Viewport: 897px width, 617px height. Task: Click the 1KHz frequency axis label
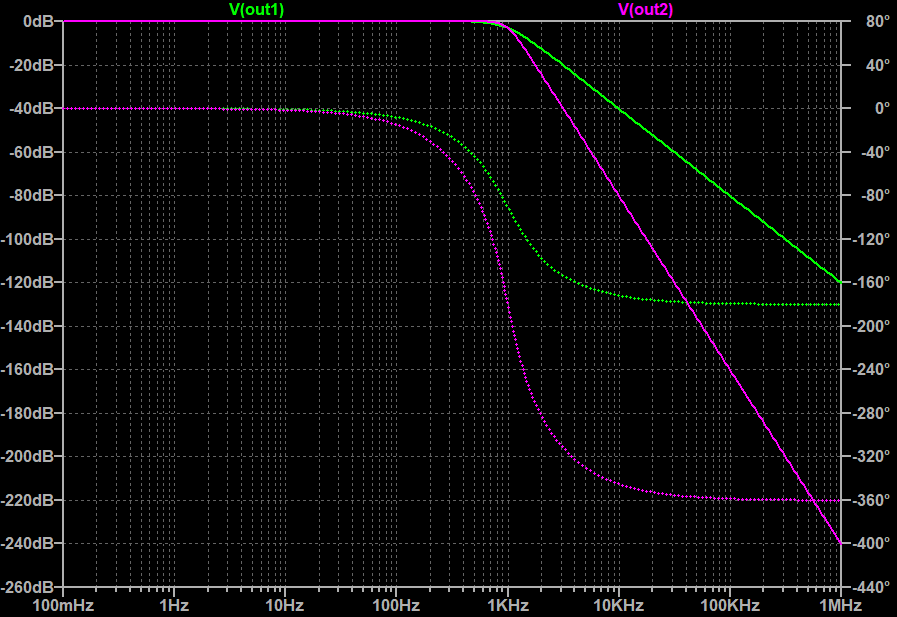click(x=508, y=606)
